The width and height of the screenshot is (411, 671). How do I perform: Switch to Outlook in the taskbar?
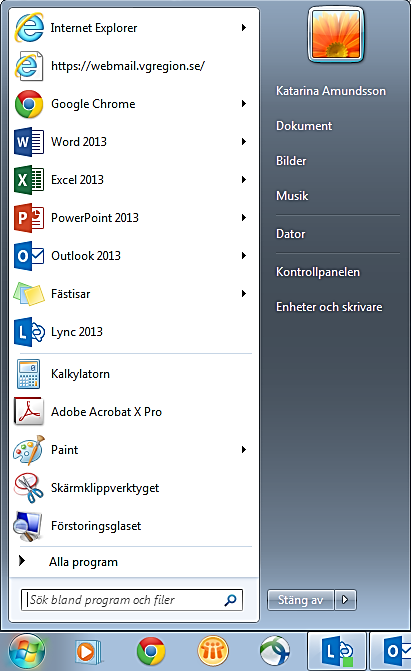pos(391,652)
